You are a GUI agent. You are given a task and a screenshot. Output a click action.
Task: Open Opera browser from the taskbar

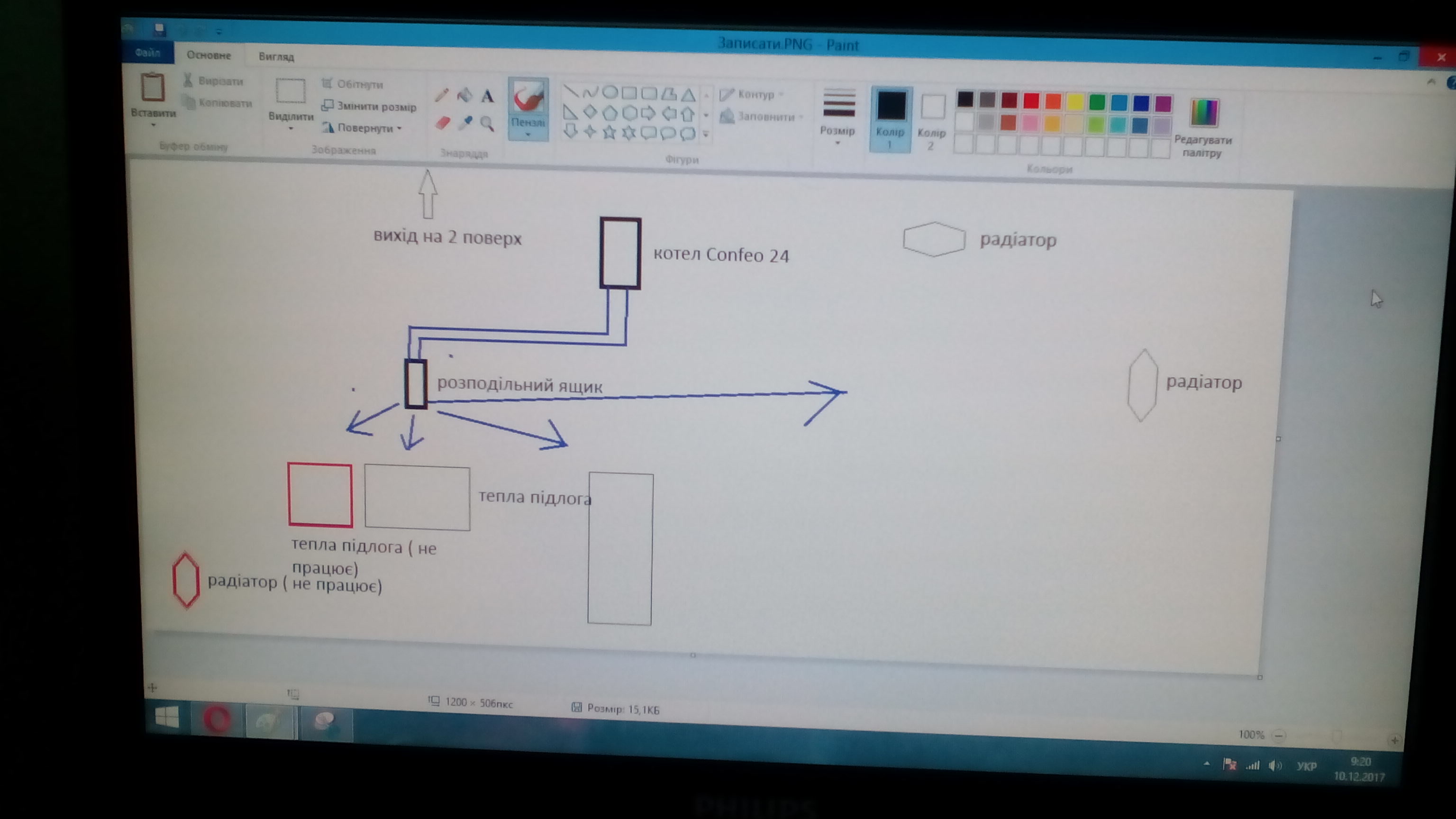217,720
